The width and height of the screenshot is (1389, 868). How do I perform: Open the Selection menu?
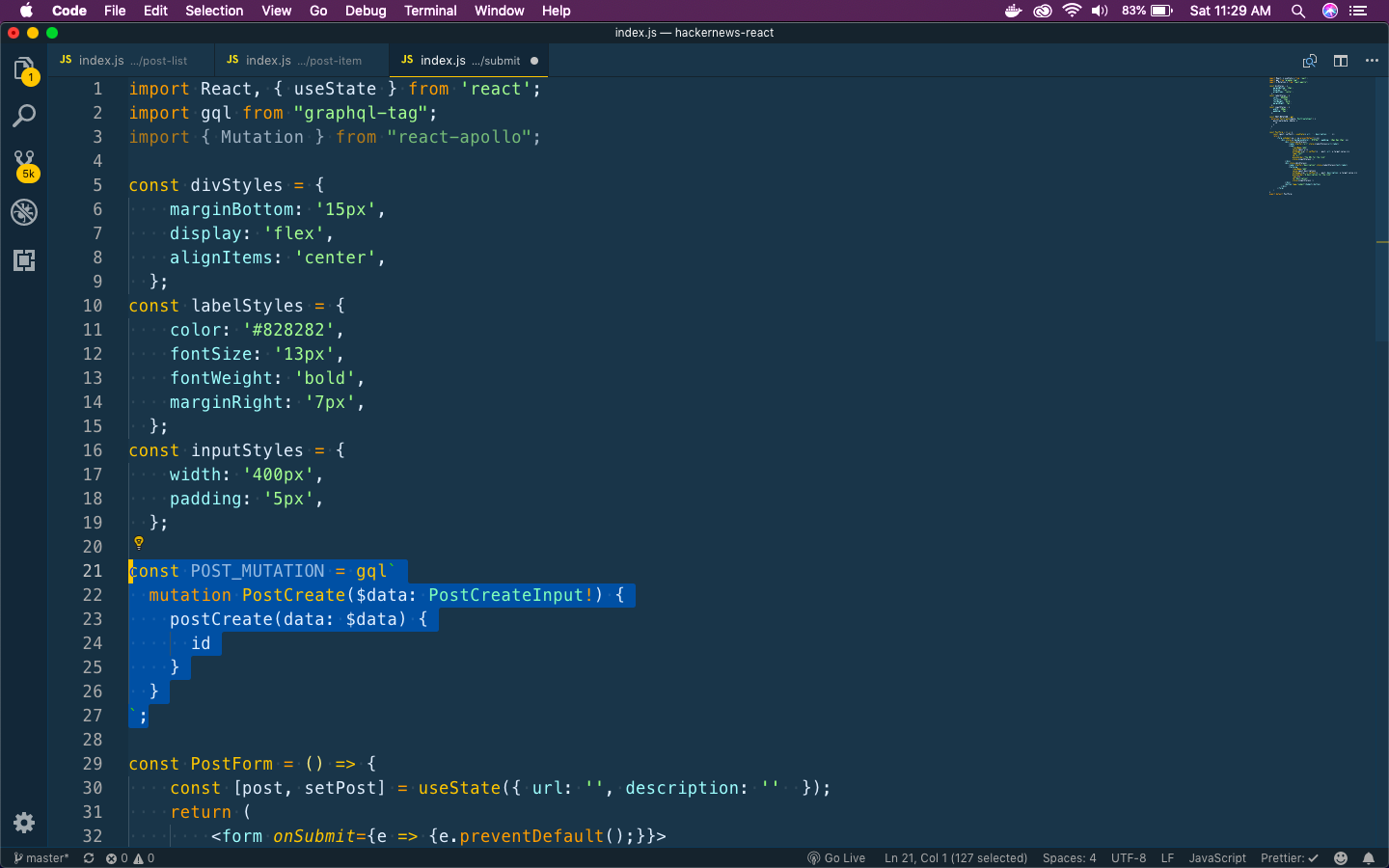[214, 11]
